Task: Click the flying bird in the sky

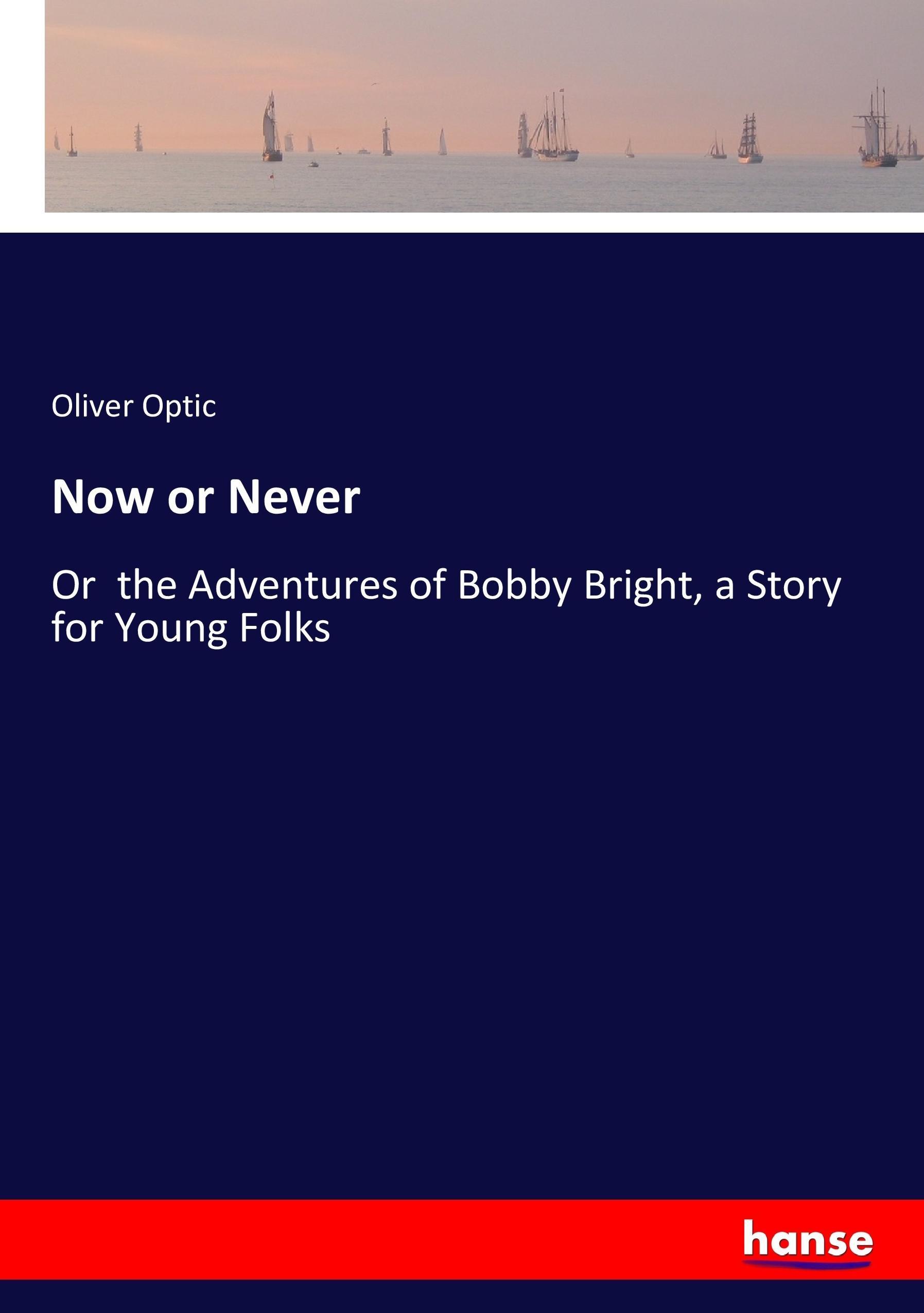Action: pyautogui.click(x=375, y=84)
